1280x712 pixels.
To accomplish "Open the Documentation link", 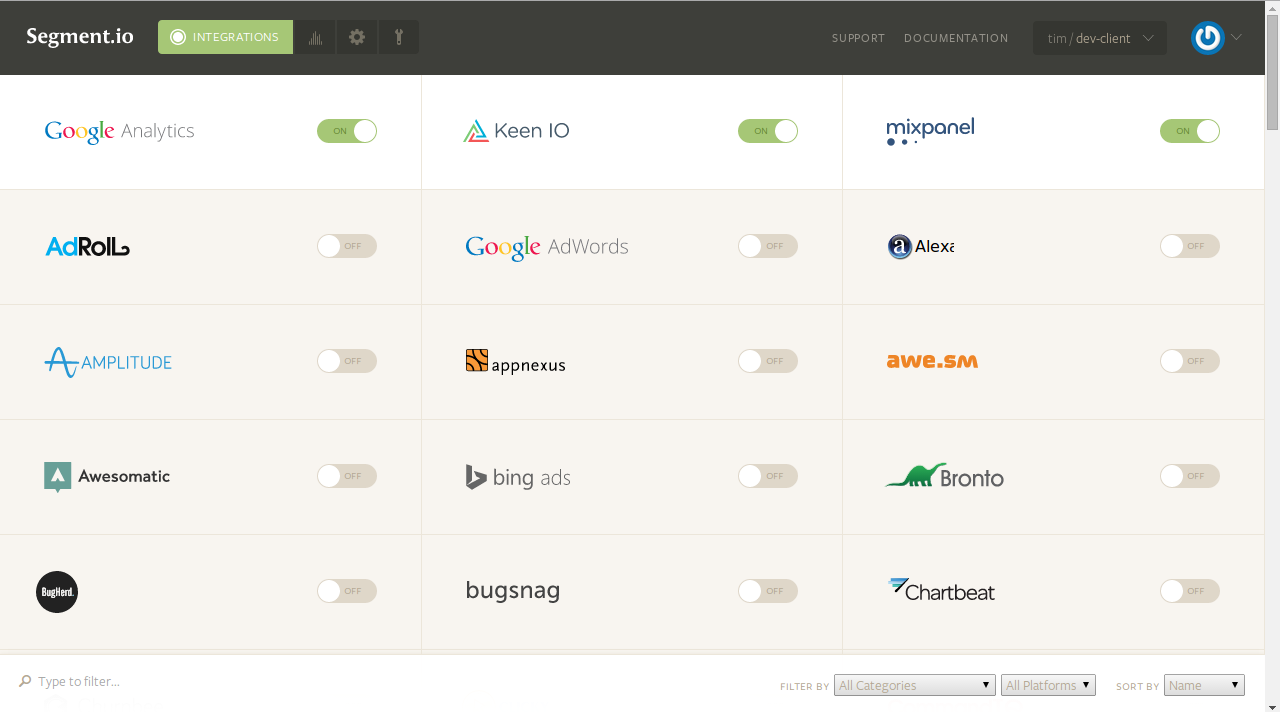I will (956, 38).
